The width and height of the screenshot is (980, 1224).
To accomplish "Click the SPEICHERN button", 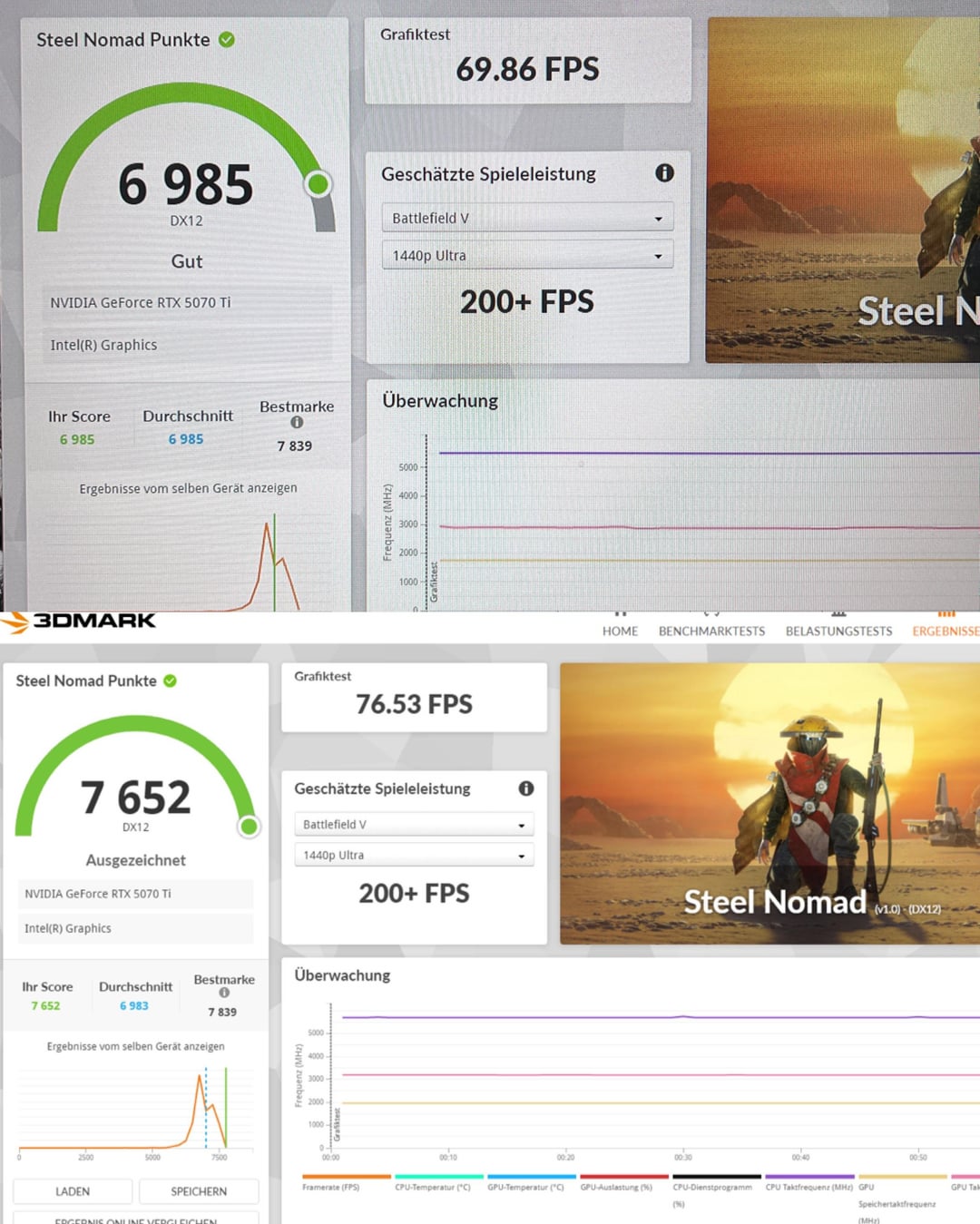I will tap(199, 1191).
